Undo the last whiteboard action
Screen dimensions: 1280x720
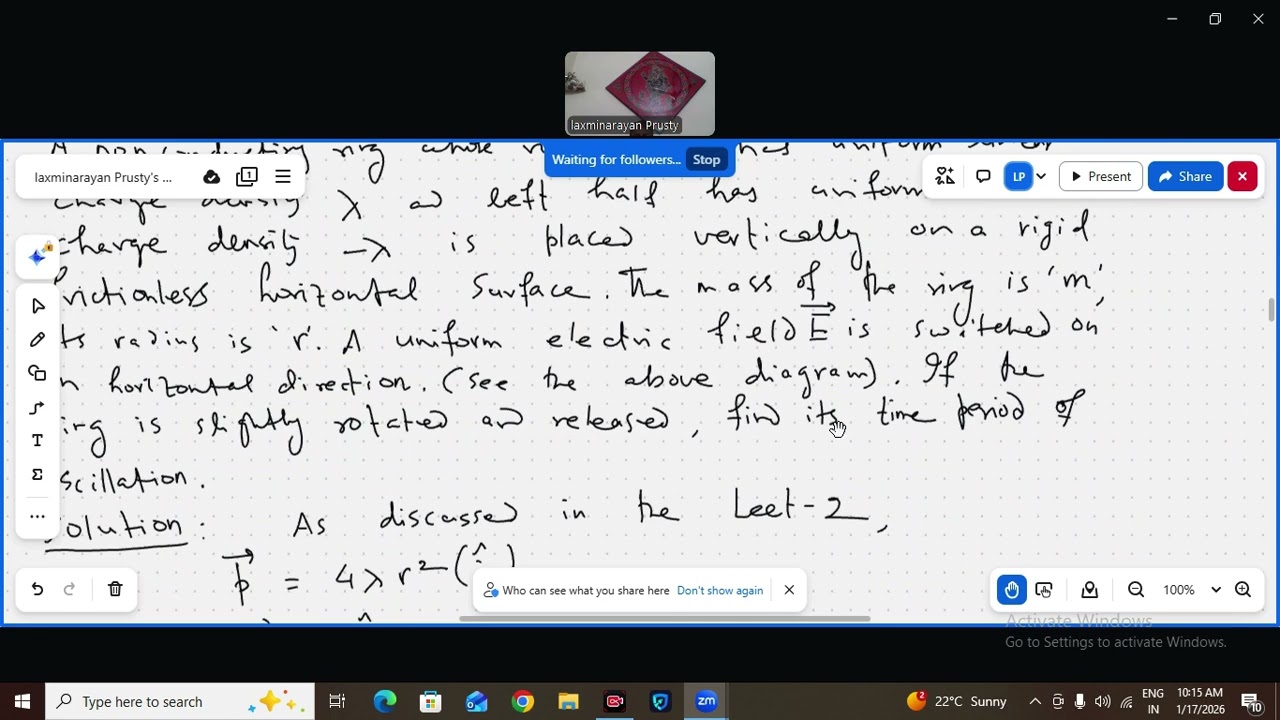tap(37, 590)
